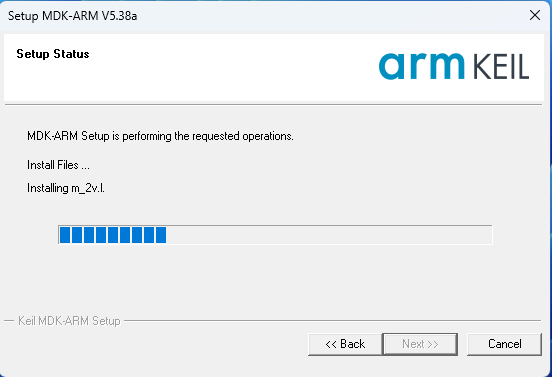Image resolution: width=552 pixels, height=377 pixels.
Task: Cancel the MDK-ARM installation
Action: (504, 344)
